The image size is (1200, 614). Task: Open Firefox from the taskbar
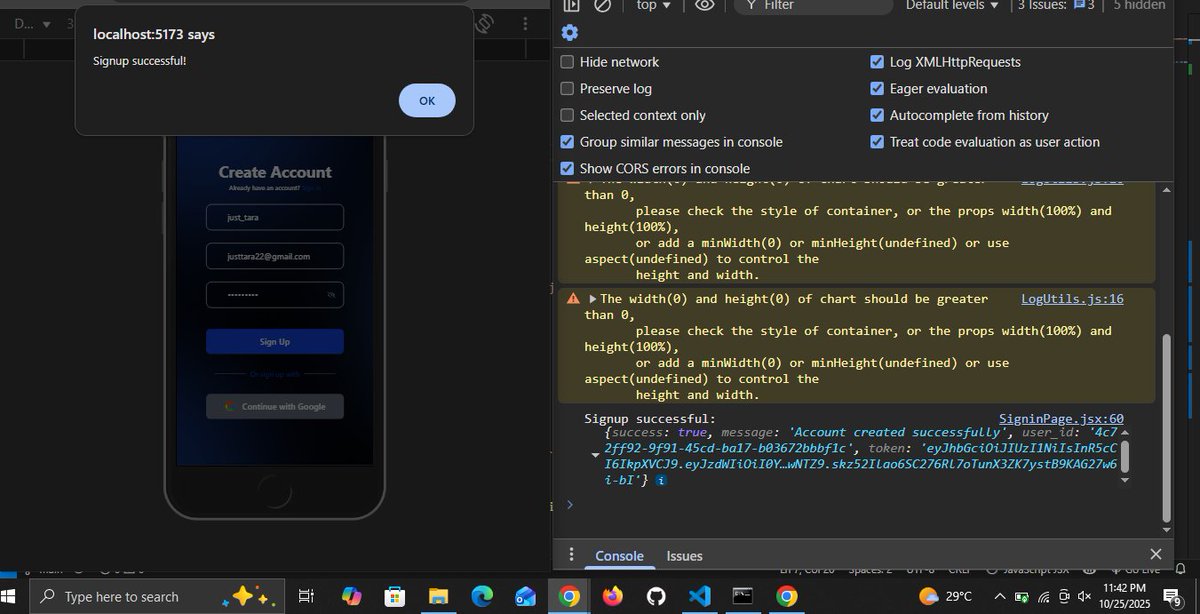click(x=612, y=596)
